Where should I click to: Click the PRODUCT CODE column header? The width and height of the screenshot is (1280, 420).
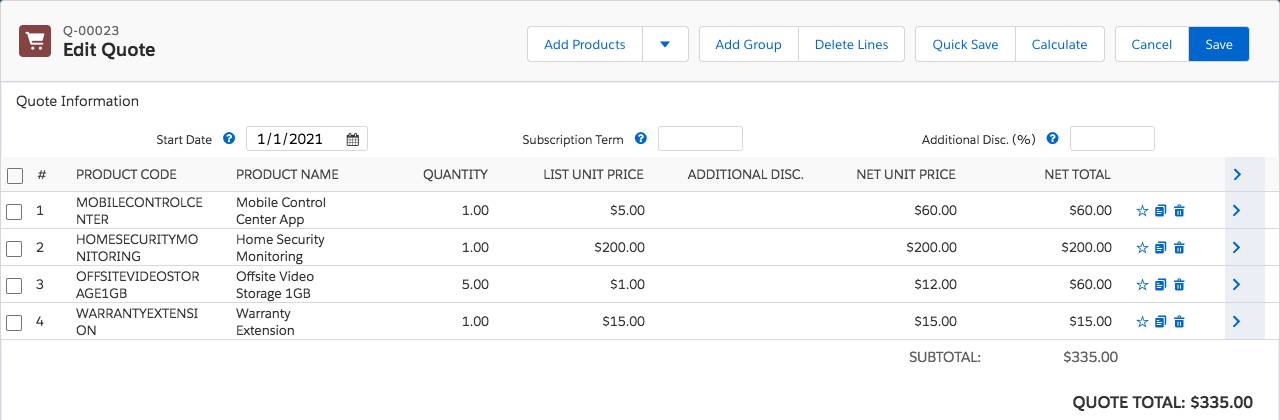127,174
